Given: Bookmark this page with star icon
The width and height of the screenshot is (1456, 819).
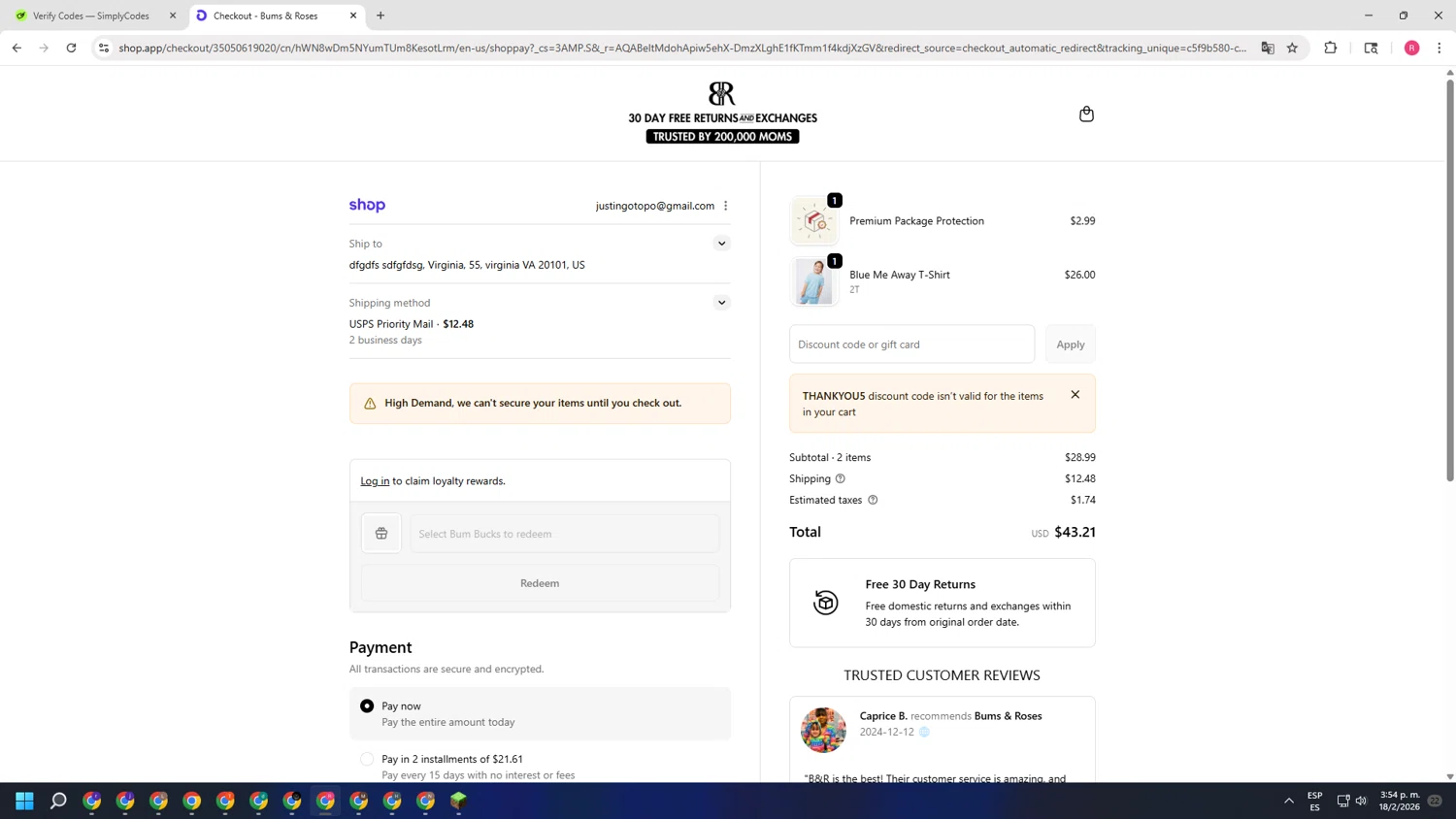Looking at the screenshot, I should click(1292, 48).
